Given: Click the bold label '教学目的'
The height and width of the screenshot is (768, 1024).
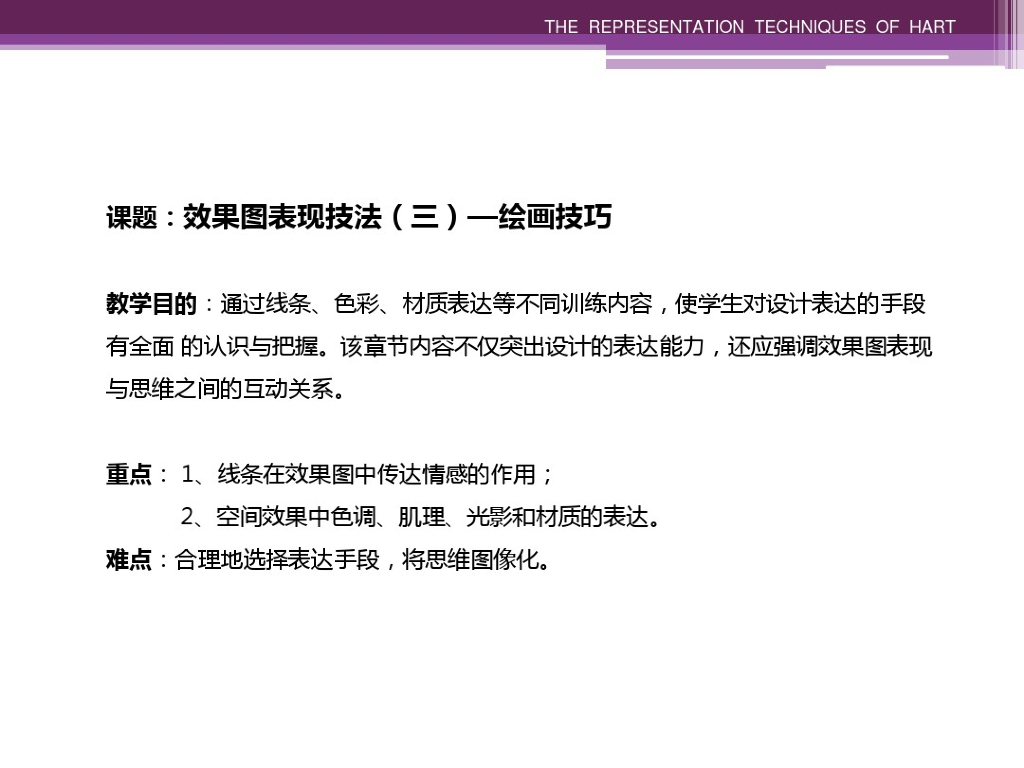Looking at the screenshot, I should [151, 304].
